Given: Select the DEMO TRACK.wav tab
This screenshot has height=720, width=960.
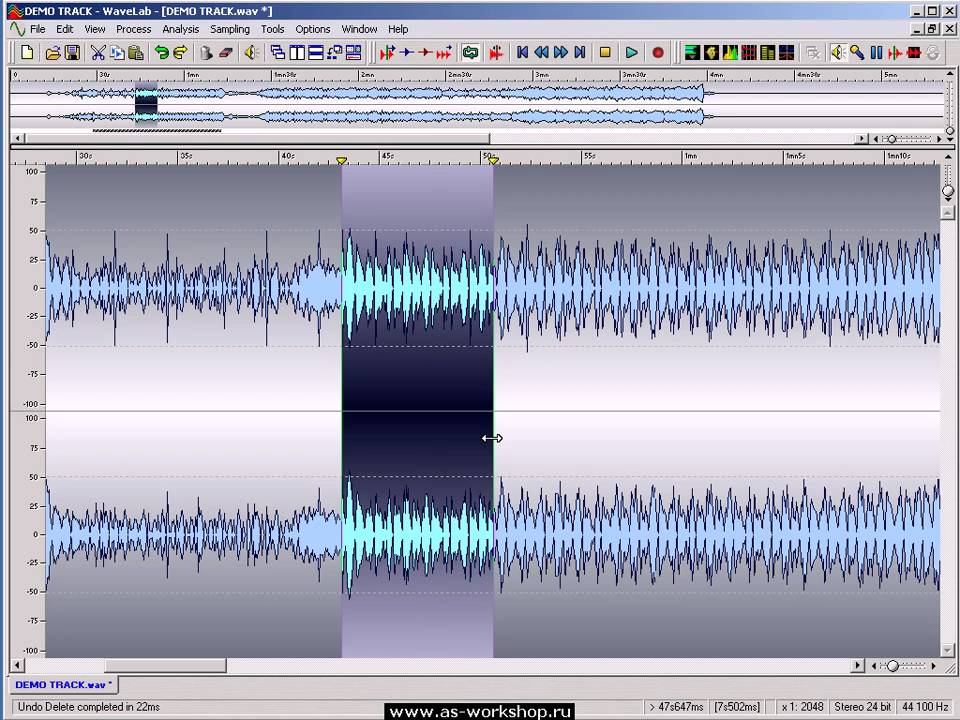Looking at the screenshot, I should [x=62, y=685].
